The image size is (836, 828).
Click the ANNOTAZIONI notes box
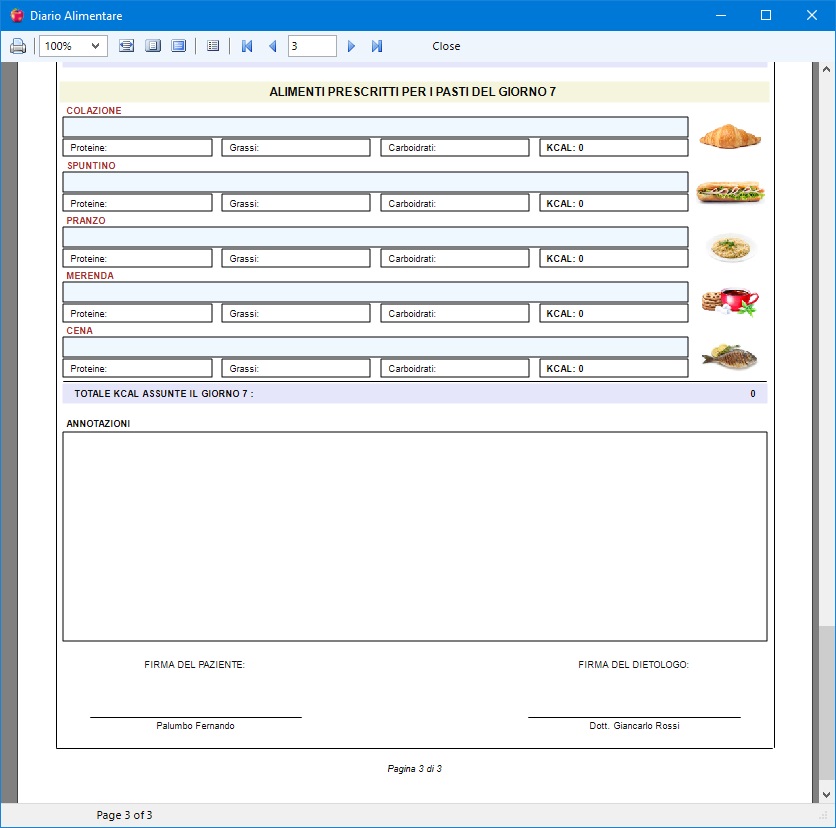point(415,536)
